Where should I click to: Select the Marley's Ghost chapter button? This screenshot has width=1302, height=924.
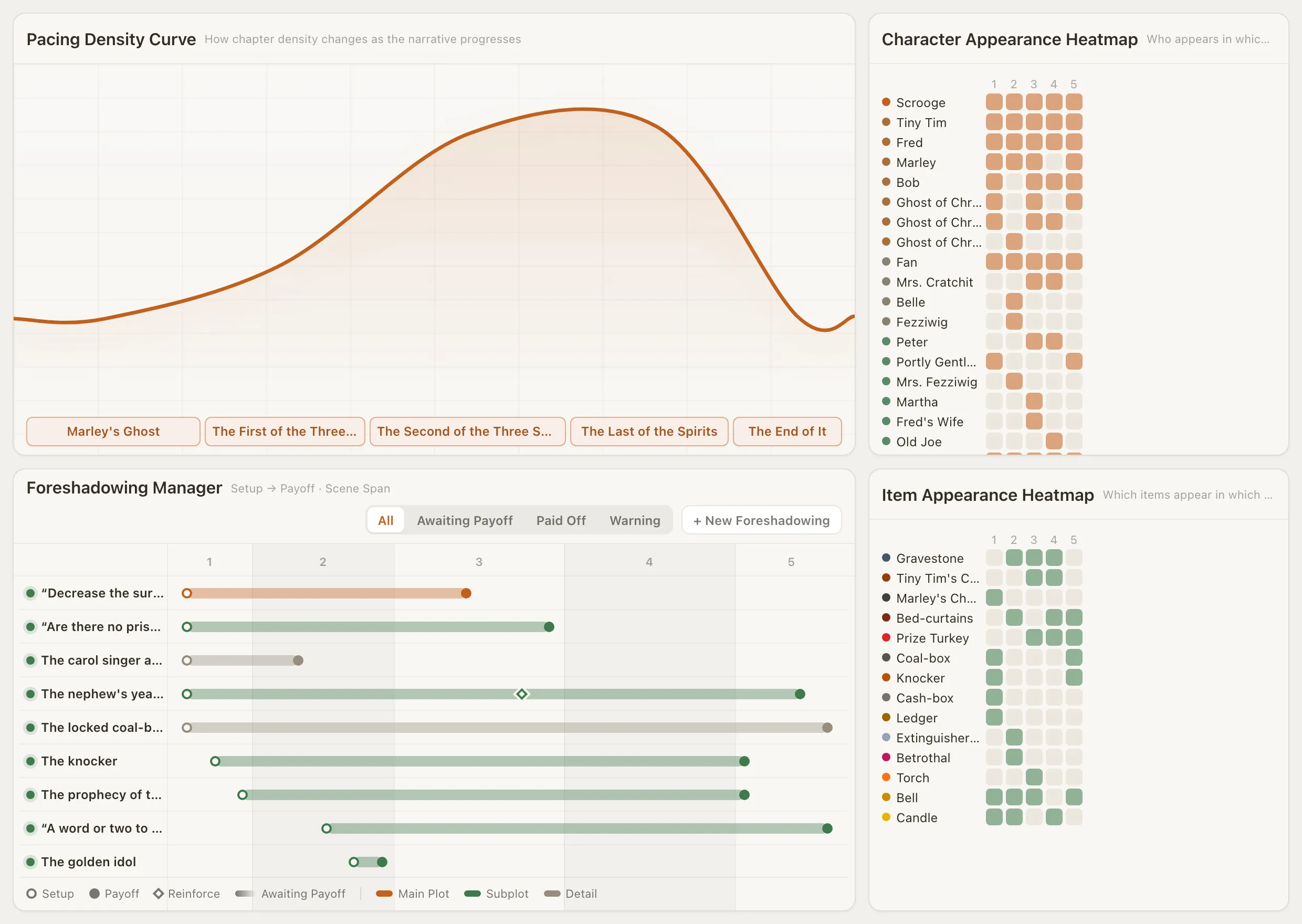pos(113,431)
